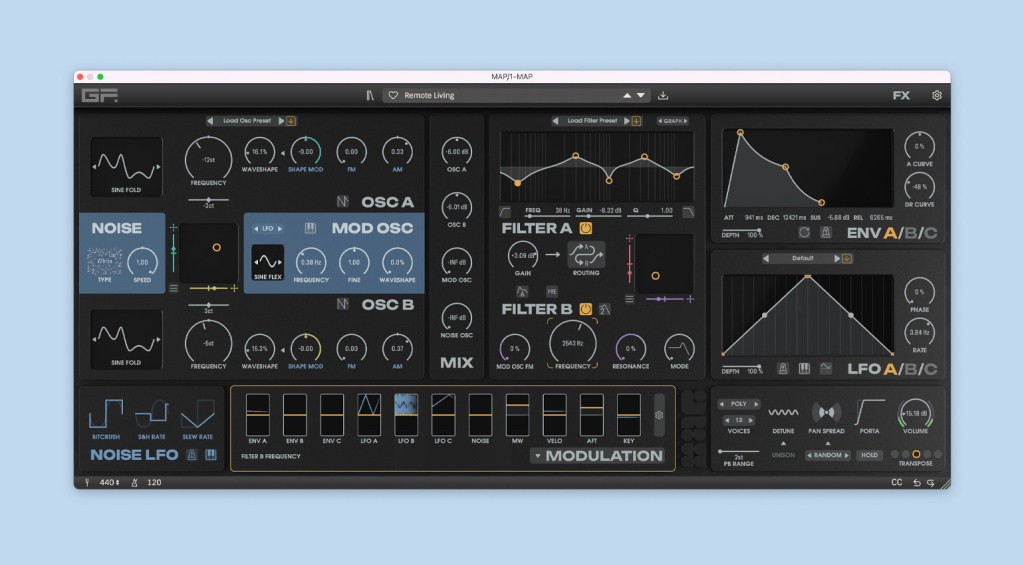
Task: Open the Load Osc Preset dropdown
Action: (243, 121)
